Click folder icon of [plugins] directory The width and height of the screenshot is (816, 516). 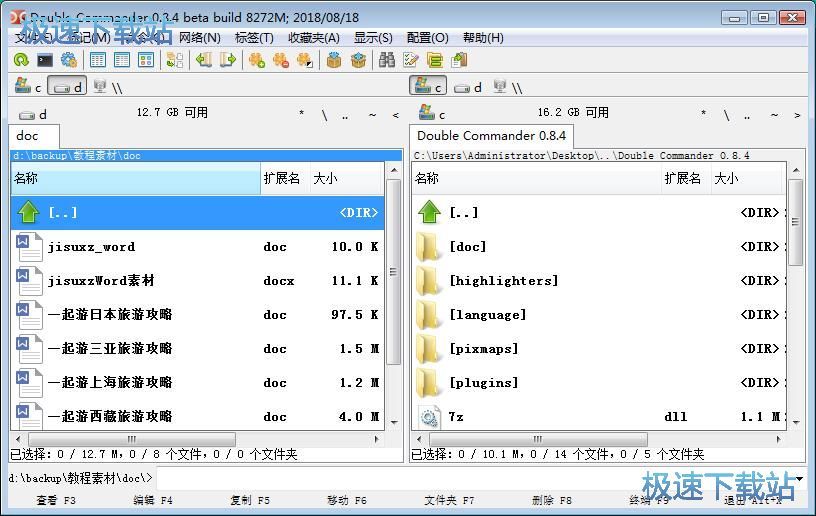[x=429, y=382]
